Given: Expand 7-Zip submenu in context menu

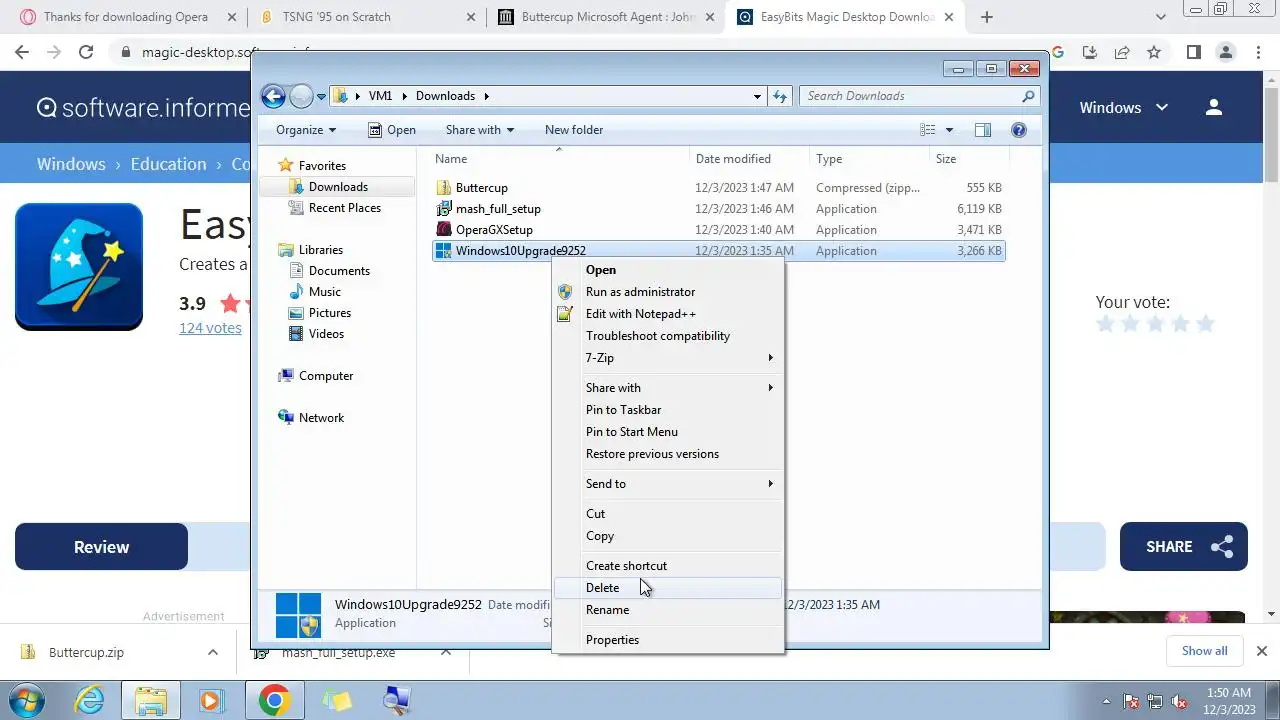Looking at the screenshot, I should (668, 358).
